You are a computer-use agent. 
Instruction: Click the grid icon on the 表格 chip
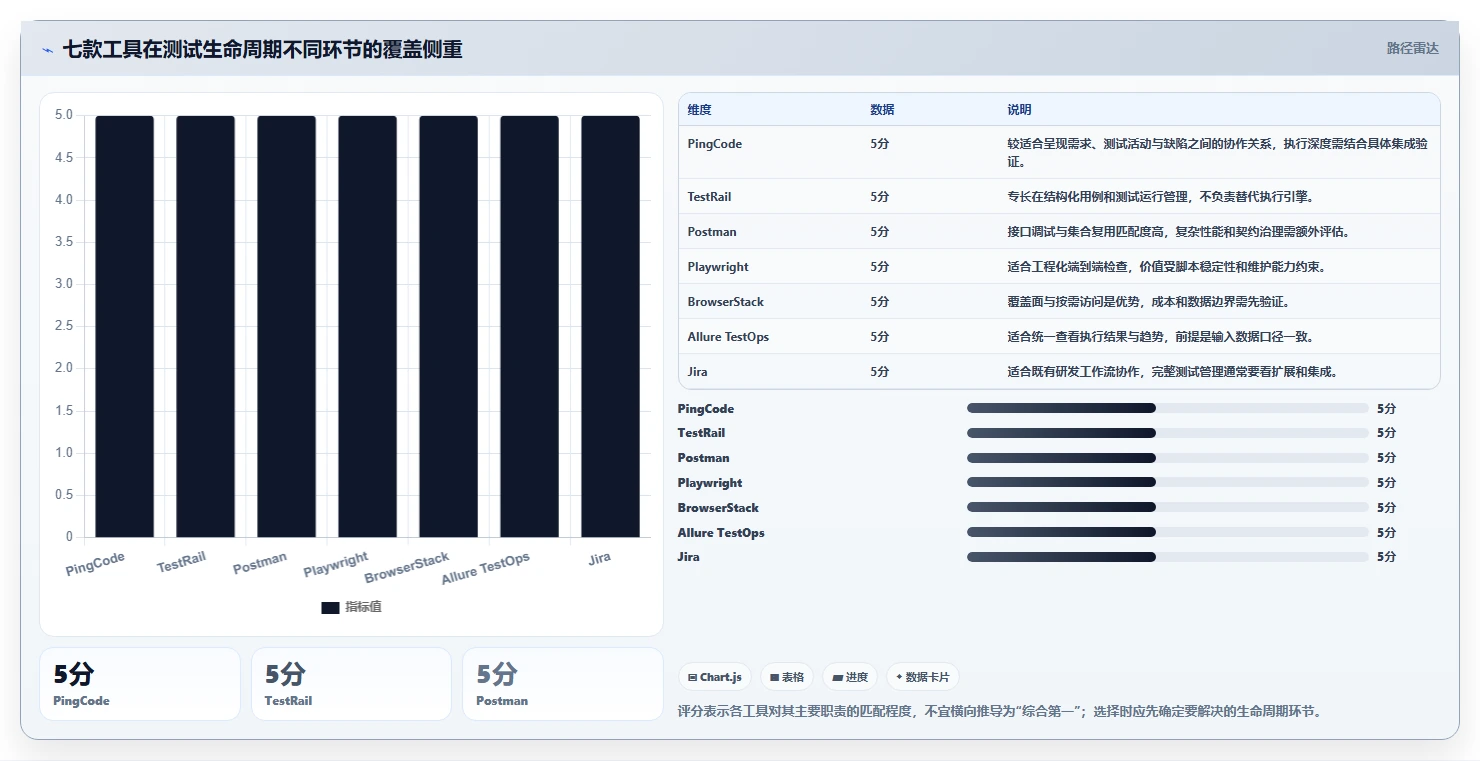775,678
